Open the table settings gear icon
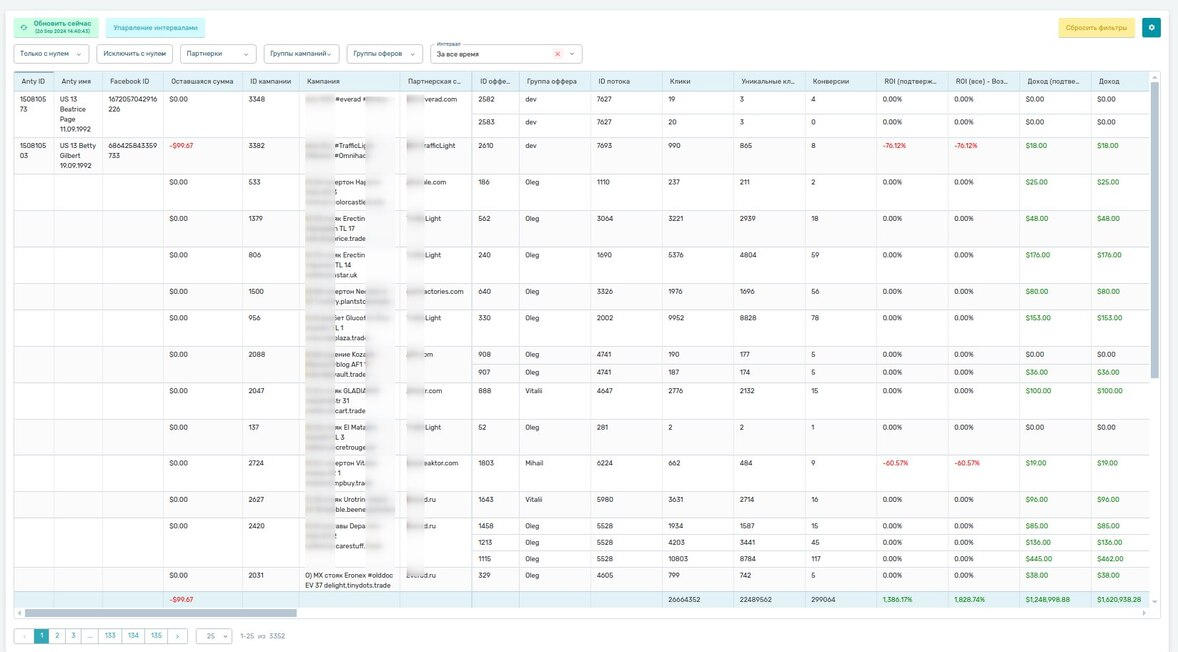 1151,28
